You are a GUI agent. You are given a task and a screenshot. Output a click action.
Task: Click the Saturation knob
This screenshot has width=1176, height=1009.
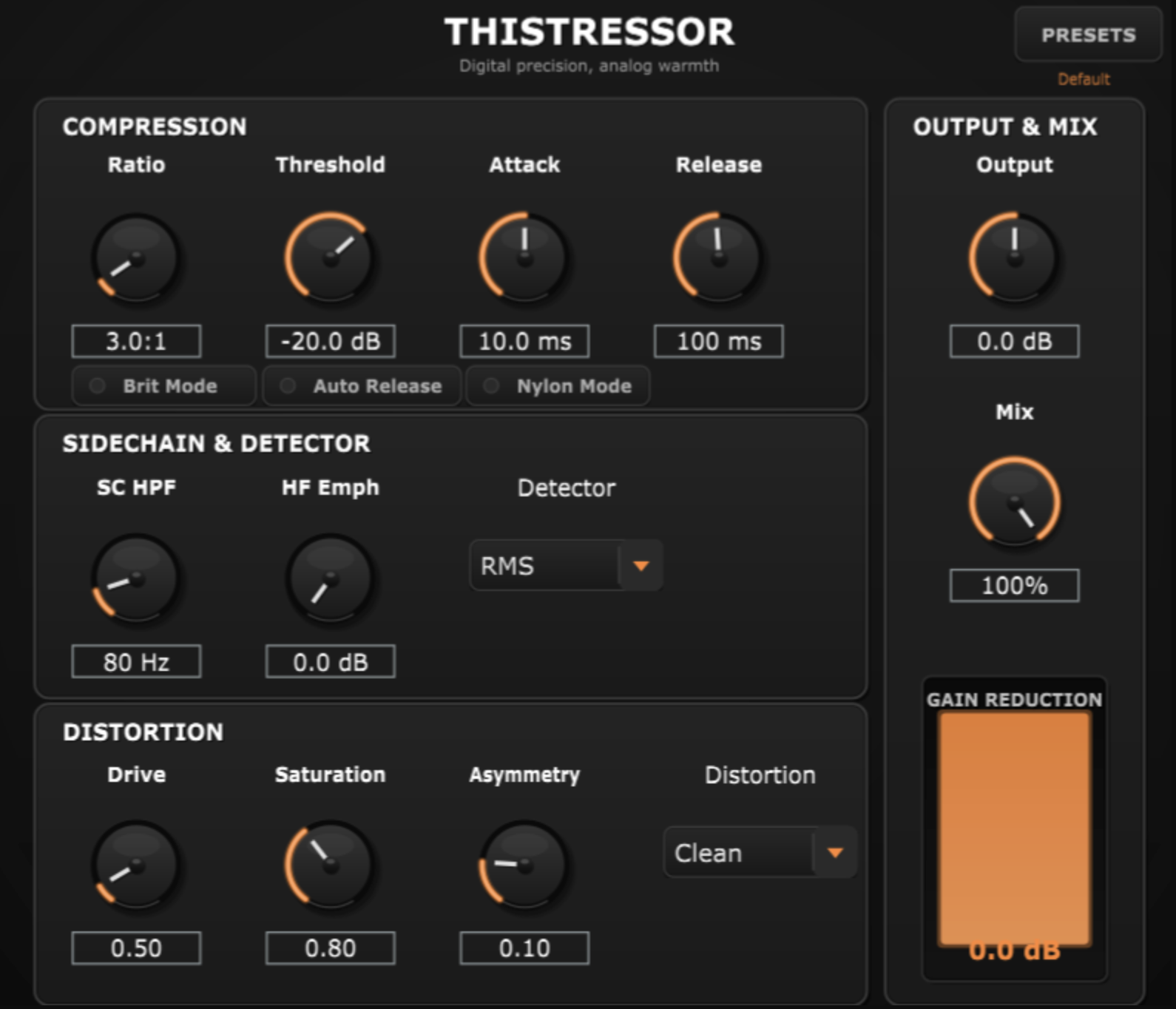(x=330, y=865)
